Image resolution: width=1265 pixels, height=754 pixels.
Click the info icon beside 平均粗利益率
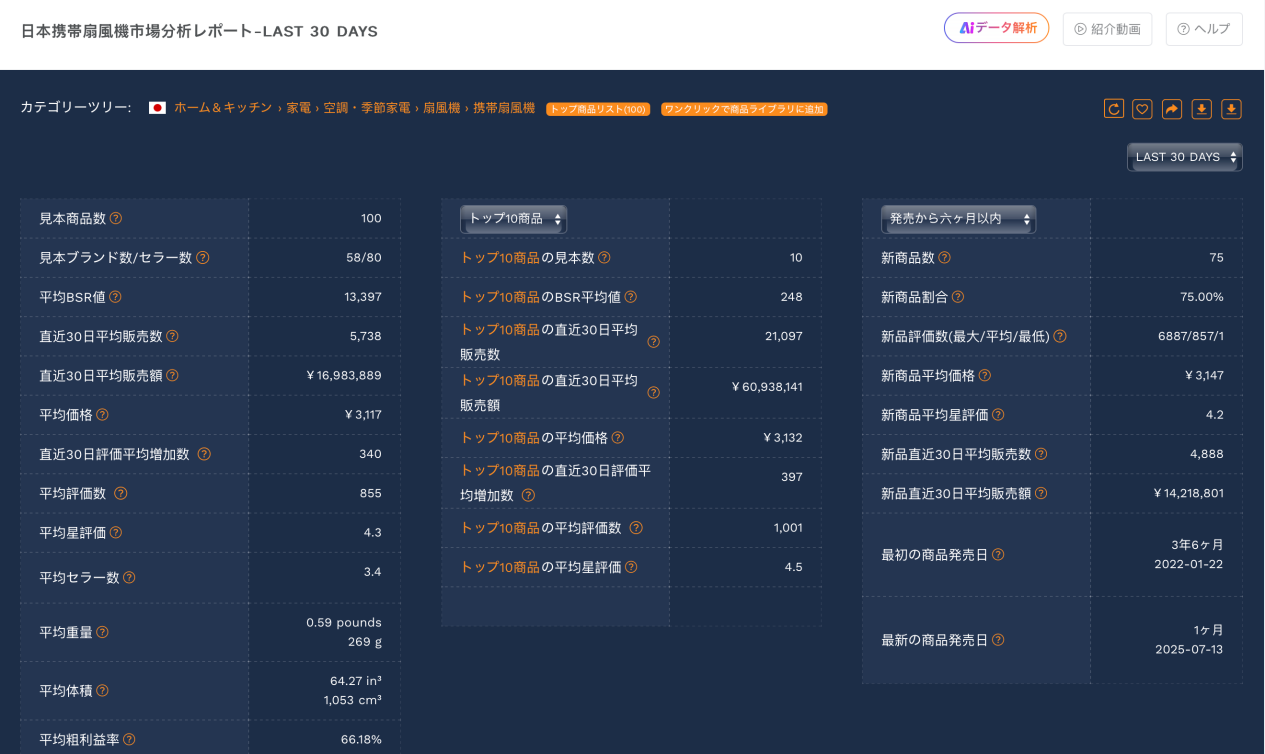pyautogui.click(x=129, y=740)
